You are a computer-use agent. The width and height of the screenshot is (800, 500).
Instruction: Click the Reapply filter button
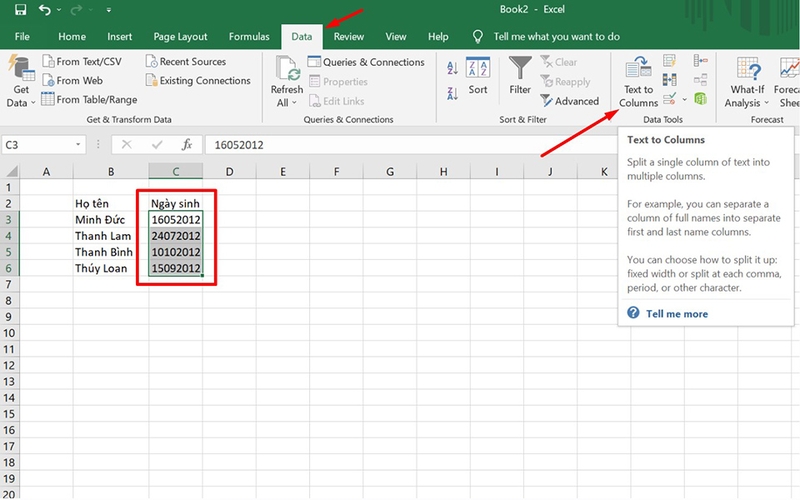click(x=565, y=82)
